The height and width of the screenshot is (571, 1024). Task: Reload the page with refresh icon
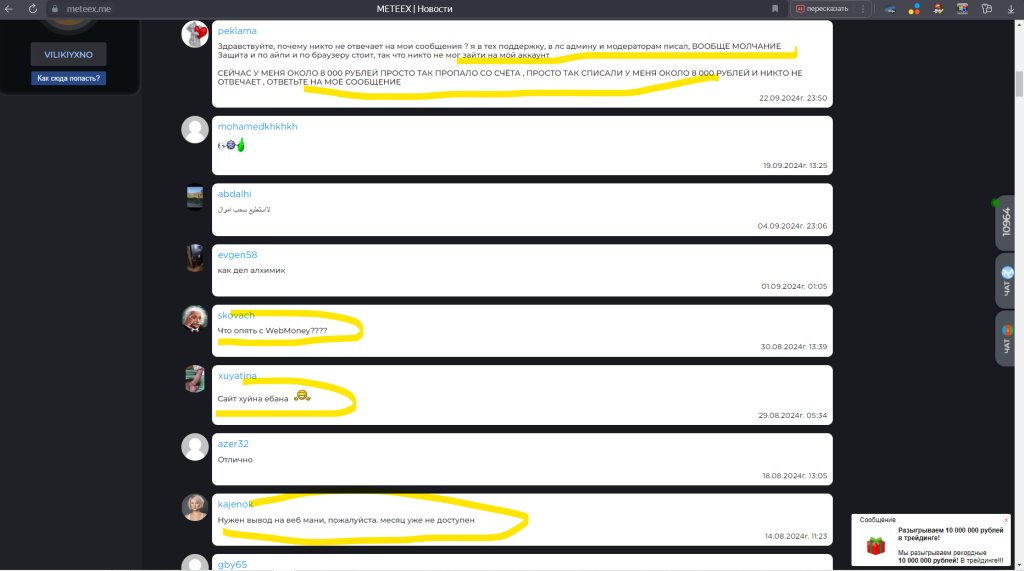[33, 9]
